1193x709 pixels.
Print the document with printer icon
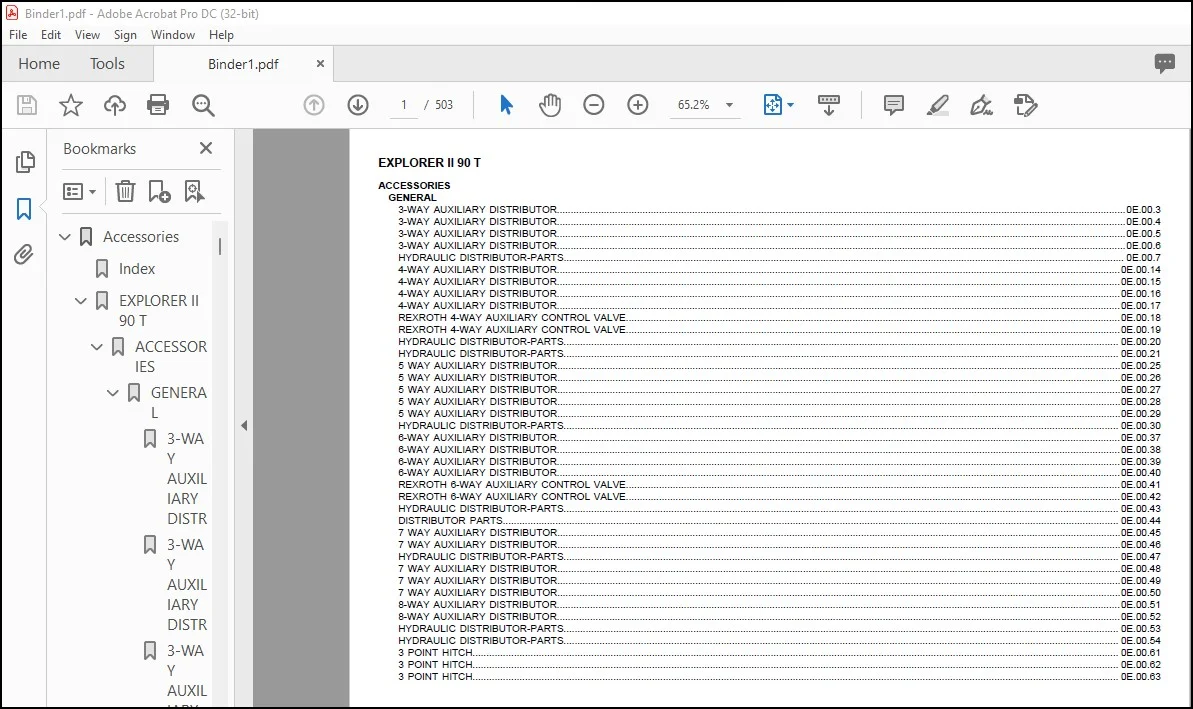coord(158,105)
